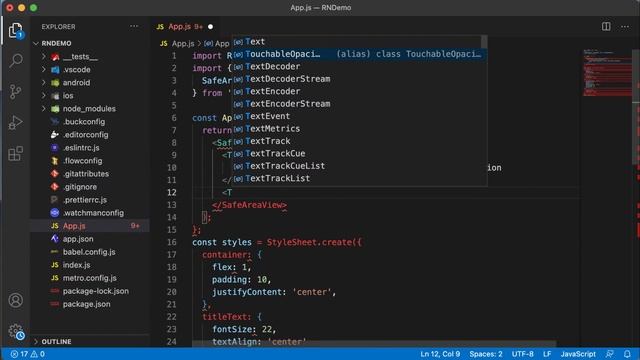This screenshot has height=360, width=640.
Task: Click the code minimap preview
Action: tap(607, 73)
